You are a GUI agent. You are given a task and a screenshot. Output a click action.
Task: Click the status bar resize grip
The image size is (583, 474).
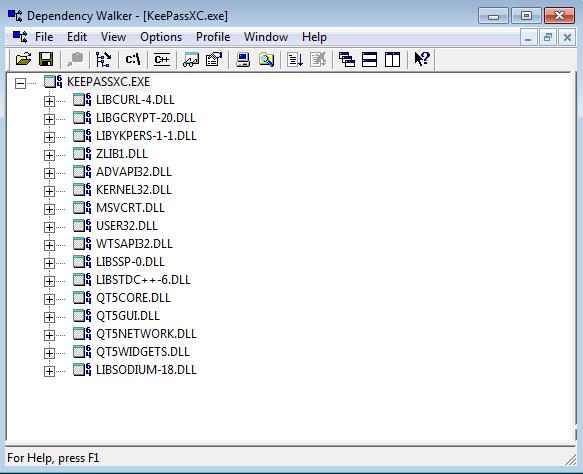pos(571,460)
